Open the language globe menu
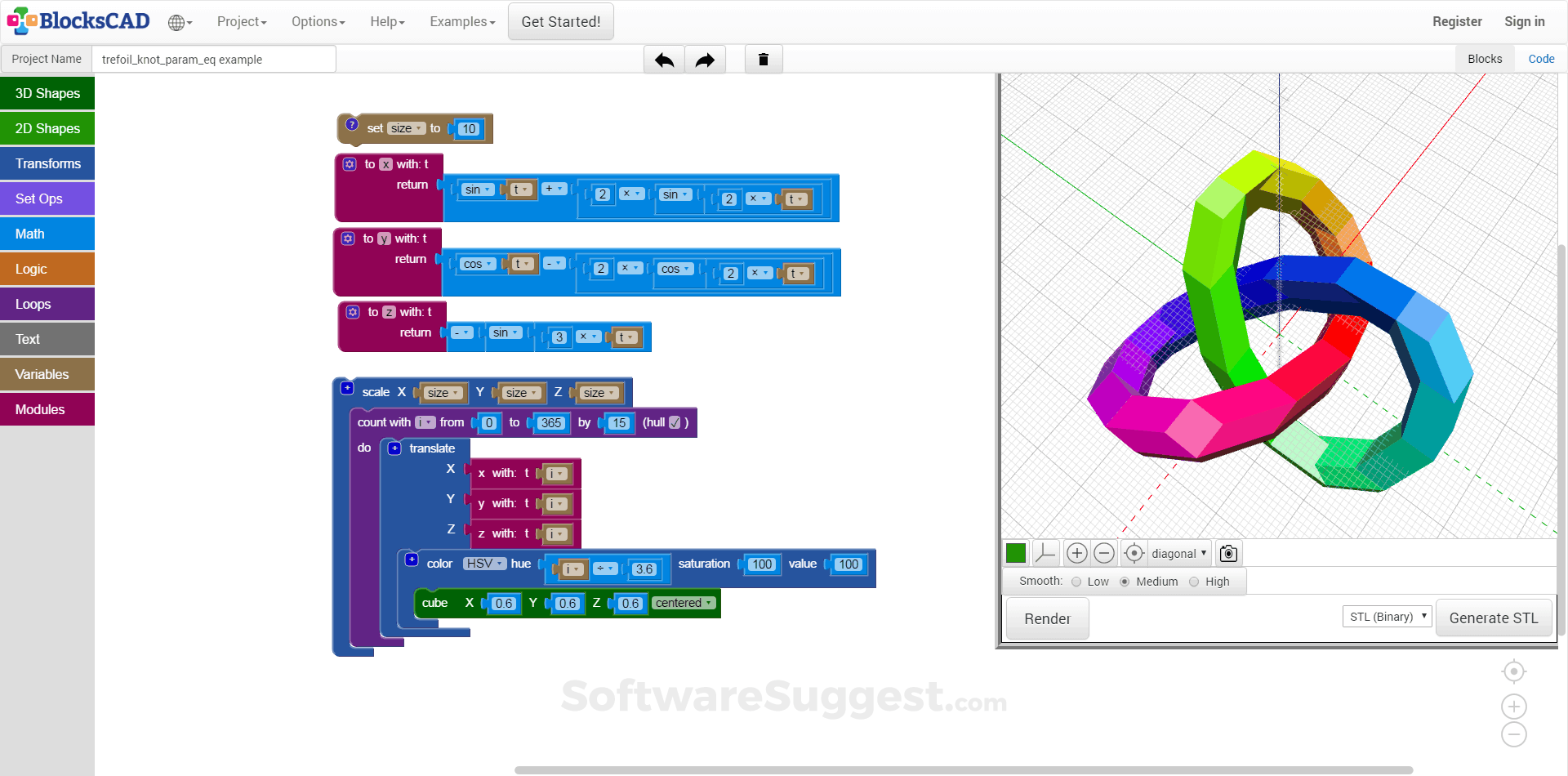Image resolution: width=1568 pixels, height=776 pixels. tap(179, 22)
